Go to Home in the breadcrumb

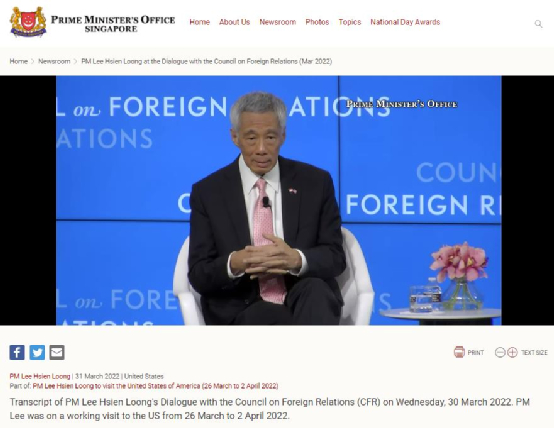pyautogui.click(x=19, y=61)
